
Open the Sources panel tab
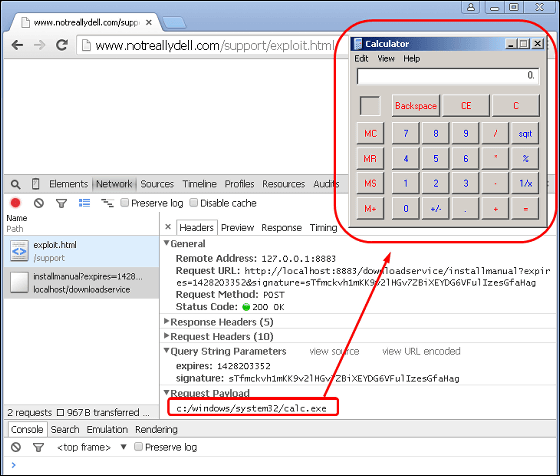(157, 184)
